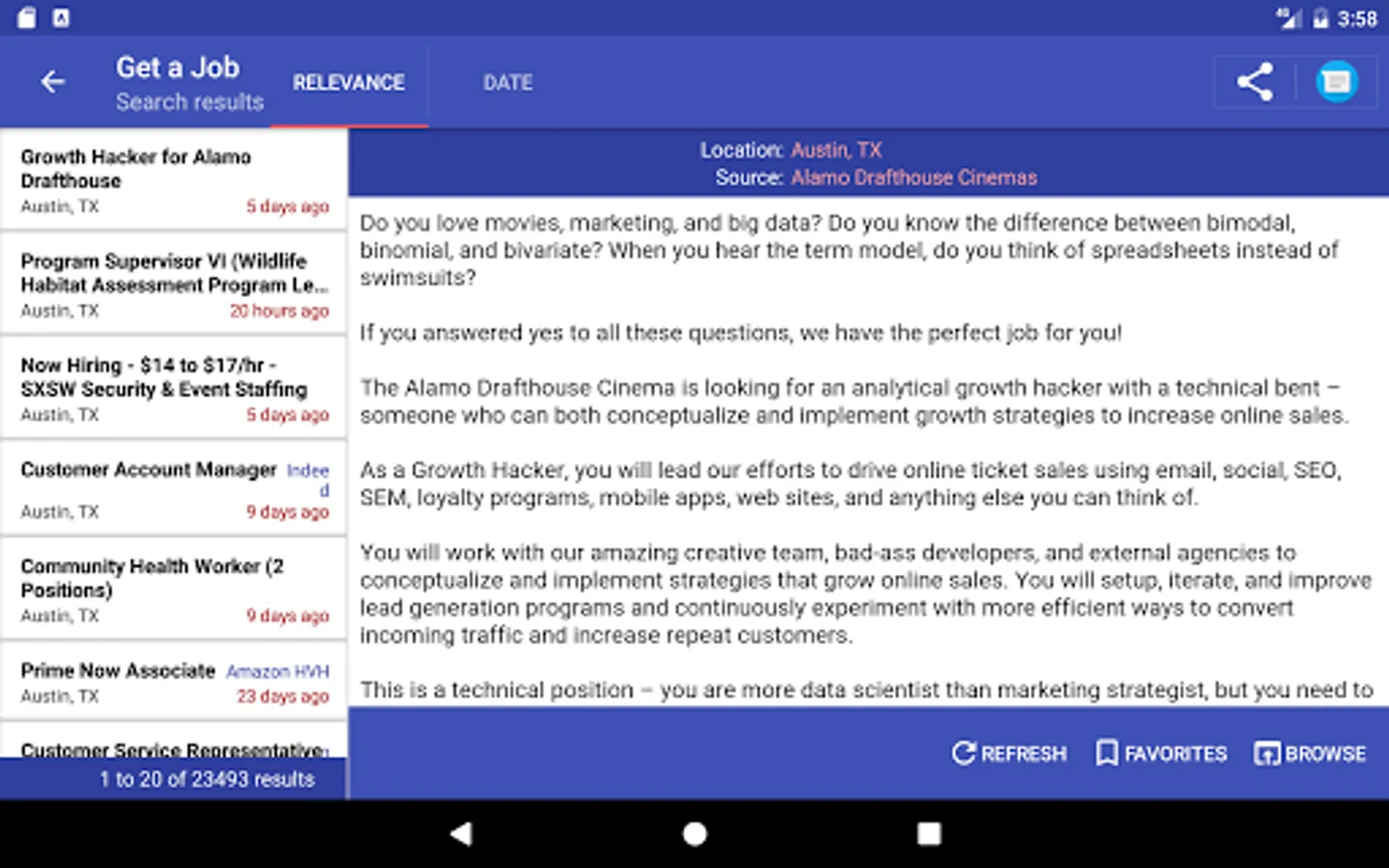Click the 'Do you love movies' description paragraph
This screenshot has height=868, width=1389.
tap(849, 250)
